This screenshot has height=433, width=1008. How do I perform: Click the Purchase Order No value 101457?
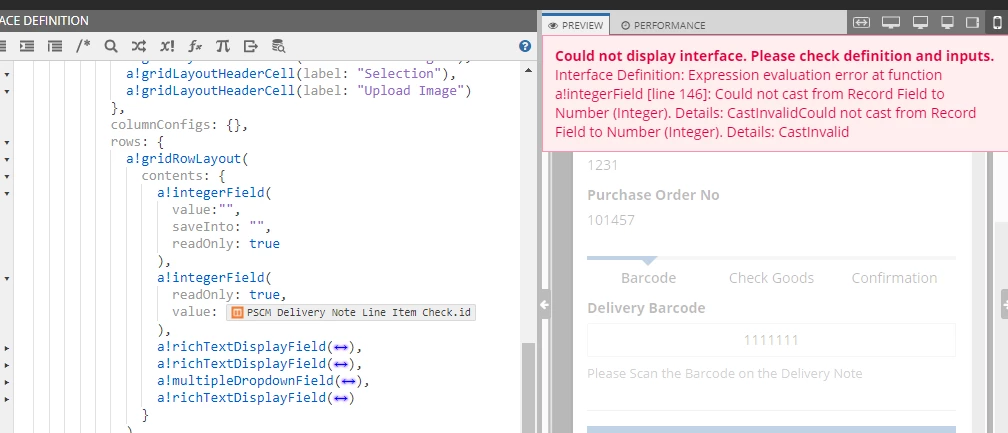click(611, 220)
